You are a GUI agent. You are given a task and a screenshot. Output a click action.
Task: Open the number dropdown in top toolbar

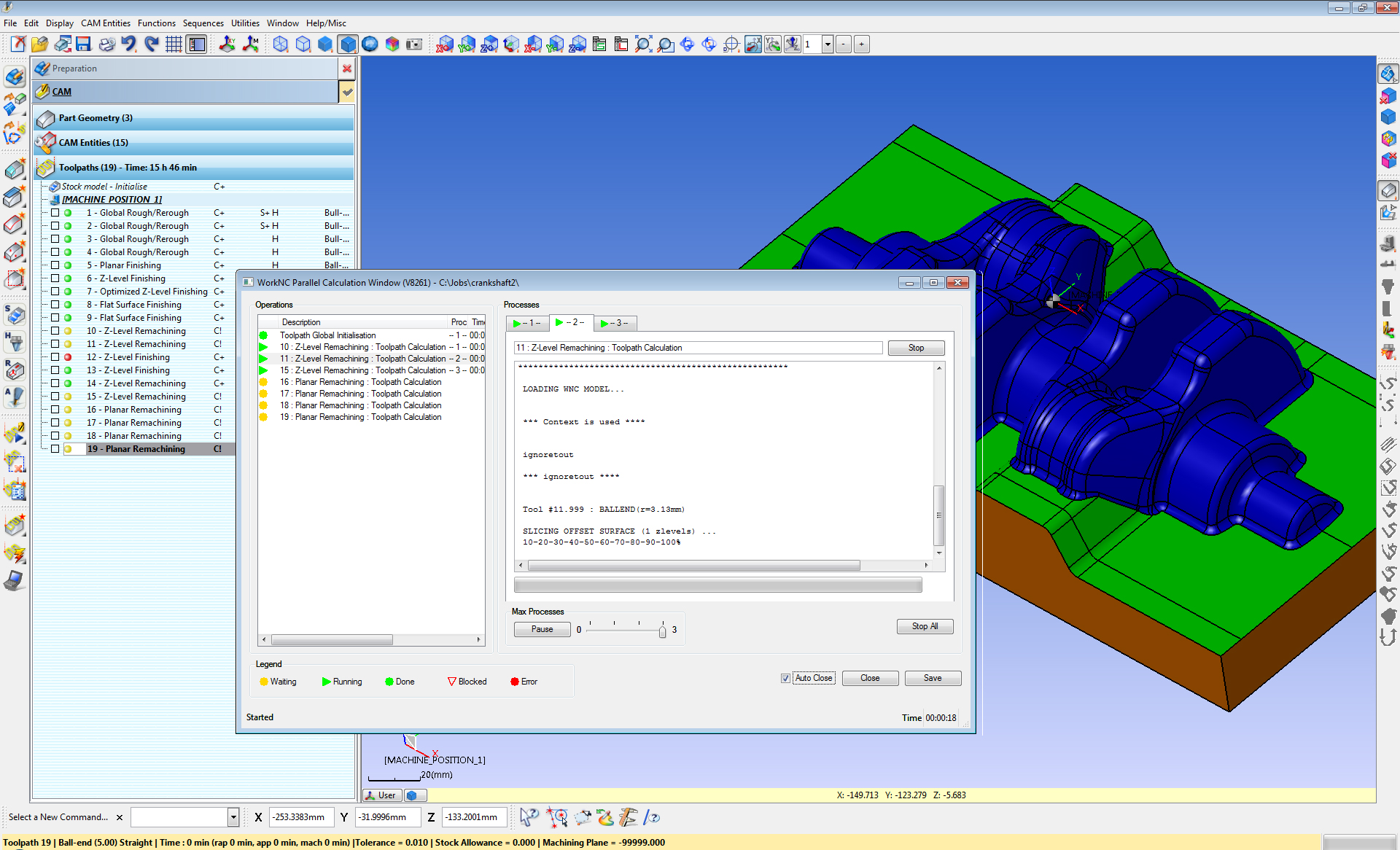[x=828, y=44]
